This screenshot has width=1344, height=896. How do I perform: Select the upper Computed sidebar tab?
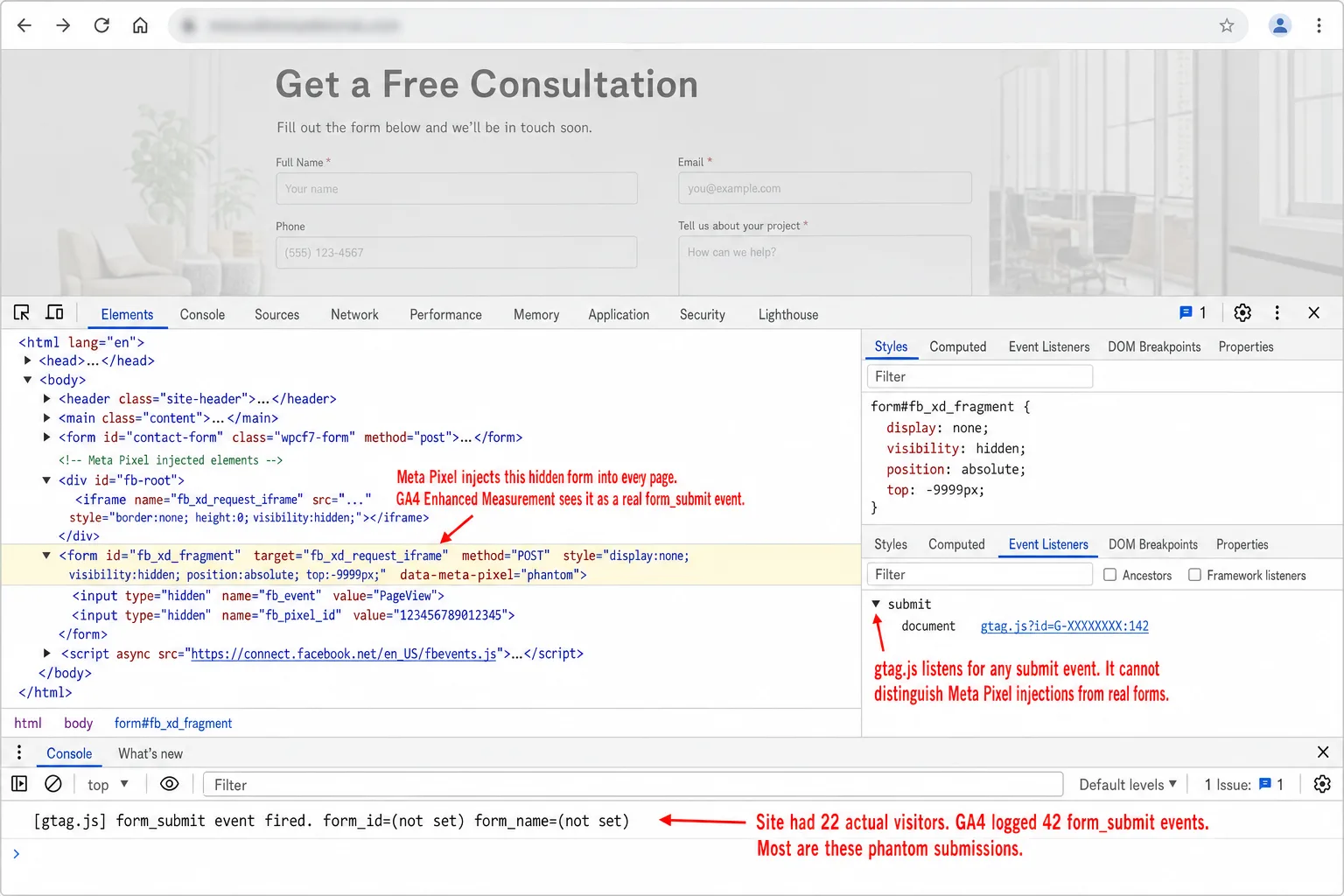pos(957,346)
